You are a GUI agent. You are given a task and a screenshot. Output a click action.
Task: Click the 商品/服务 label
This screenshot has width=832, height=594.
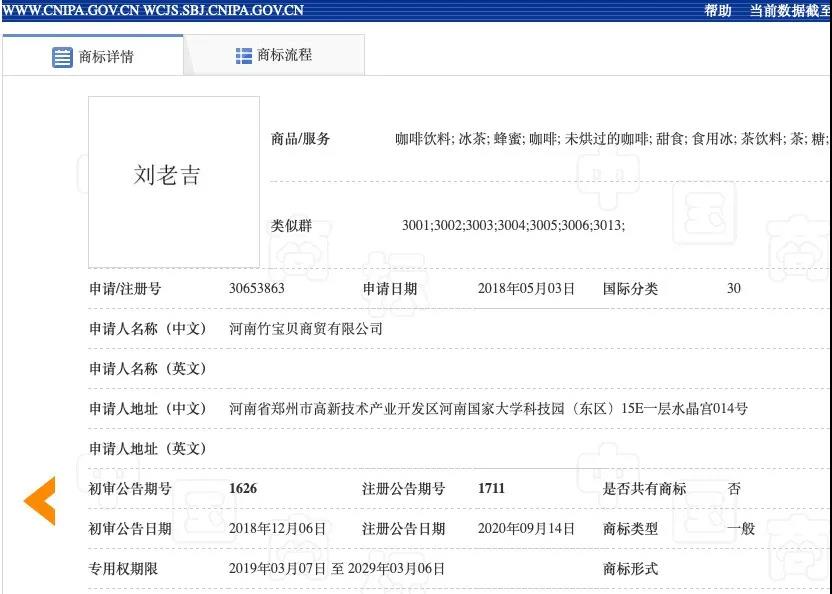(x=300, y=139)
